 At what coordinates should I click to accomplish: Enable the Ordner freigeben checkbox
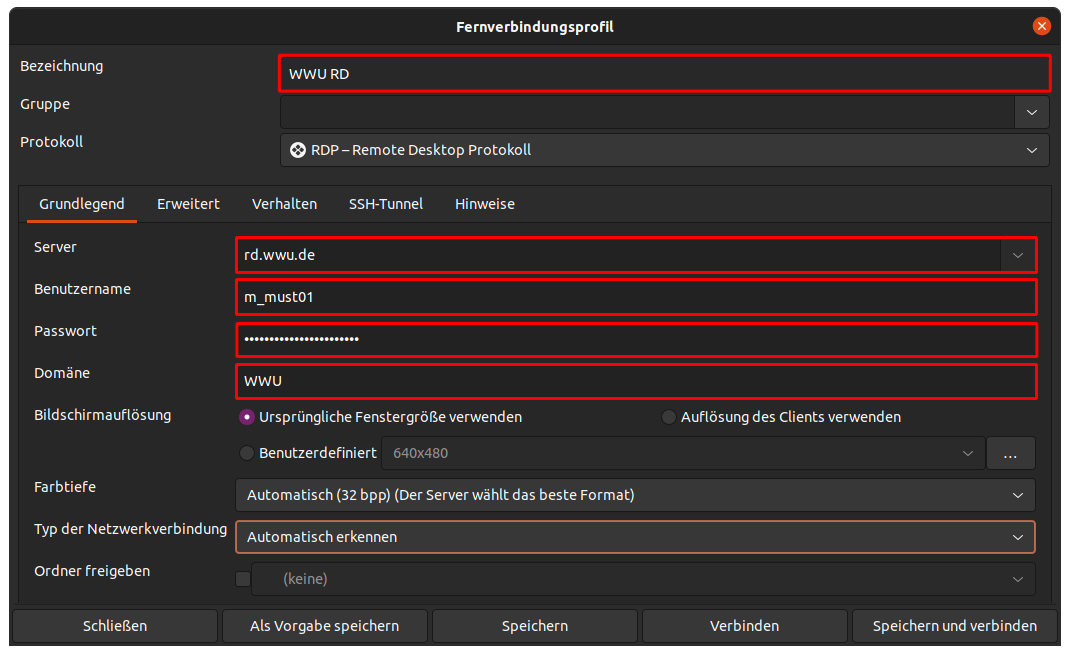click(242, 578)
